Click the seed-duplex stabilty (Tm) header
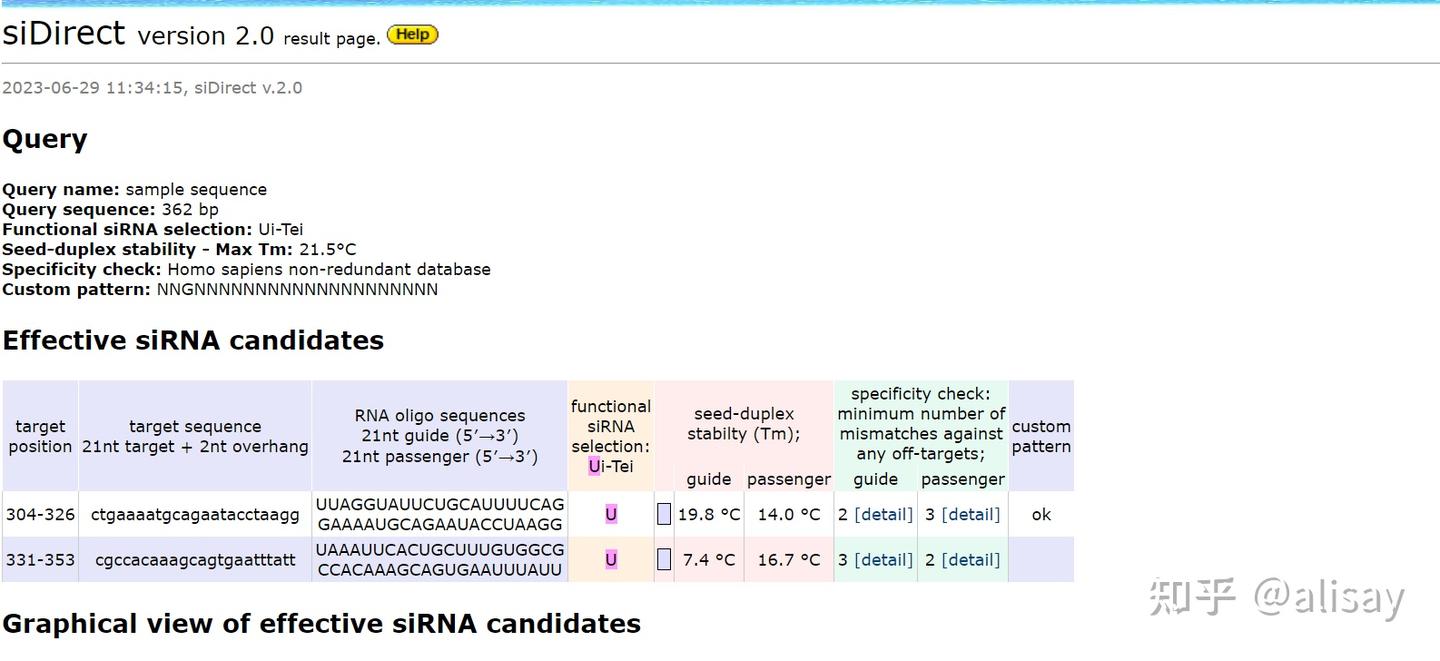1440x661 pixels. (744, 424)
